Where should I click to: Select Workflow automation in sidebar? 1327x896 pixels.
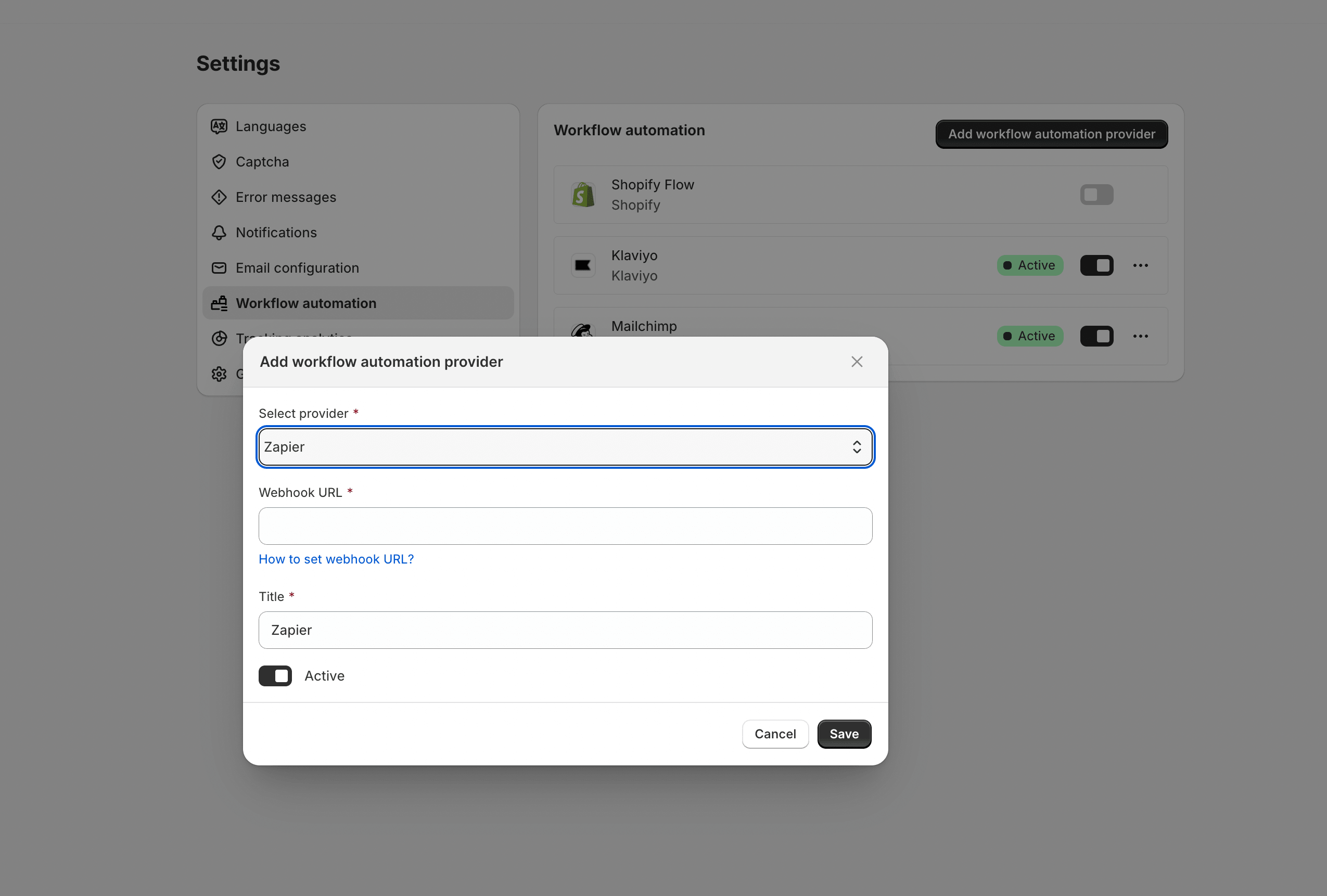tap(358, 303)
